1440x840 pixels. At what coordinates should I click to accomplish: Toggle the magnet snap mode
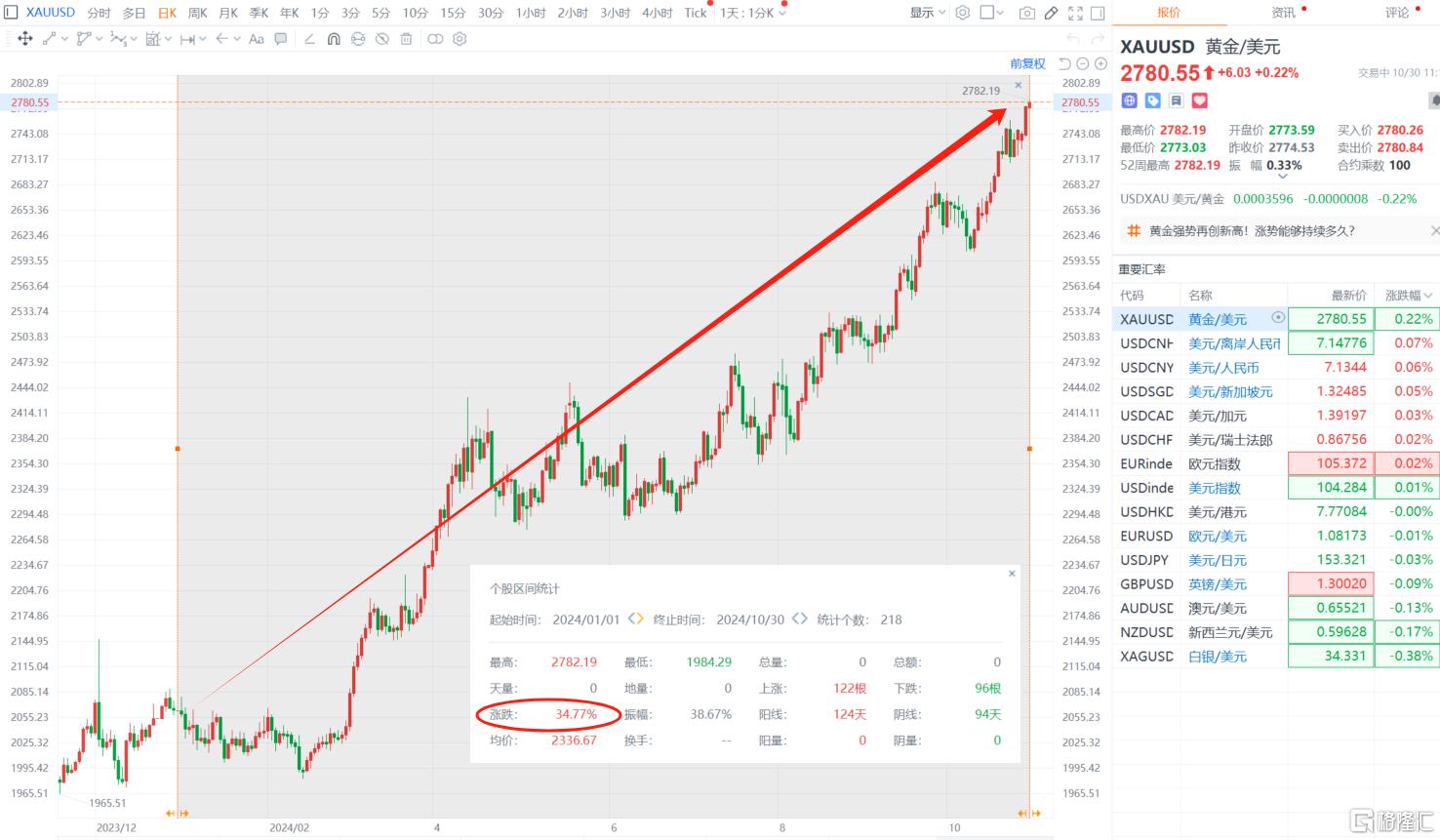click(x=334, y=39)
